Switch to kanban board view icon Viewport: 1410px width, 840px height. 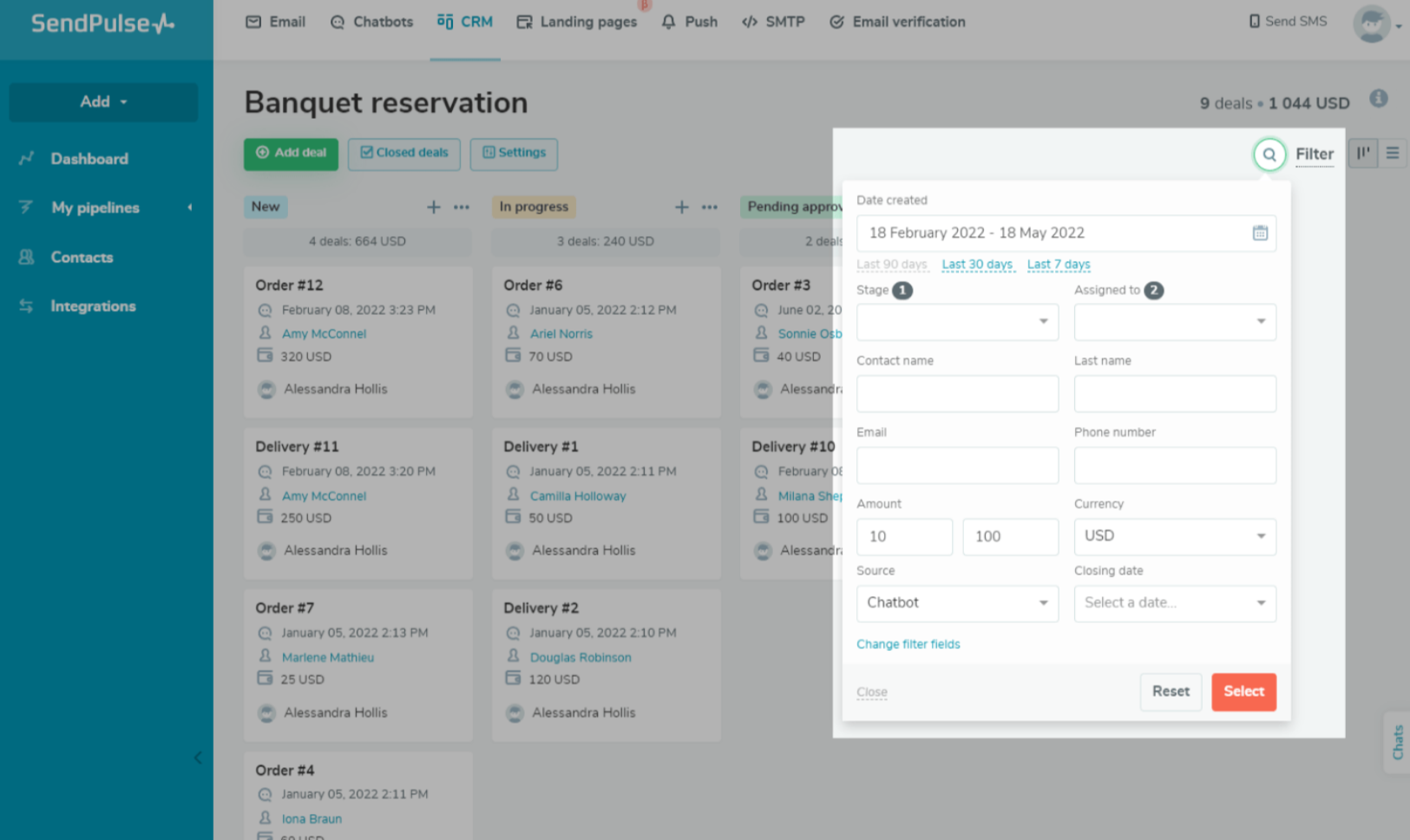click(1363, 153)
